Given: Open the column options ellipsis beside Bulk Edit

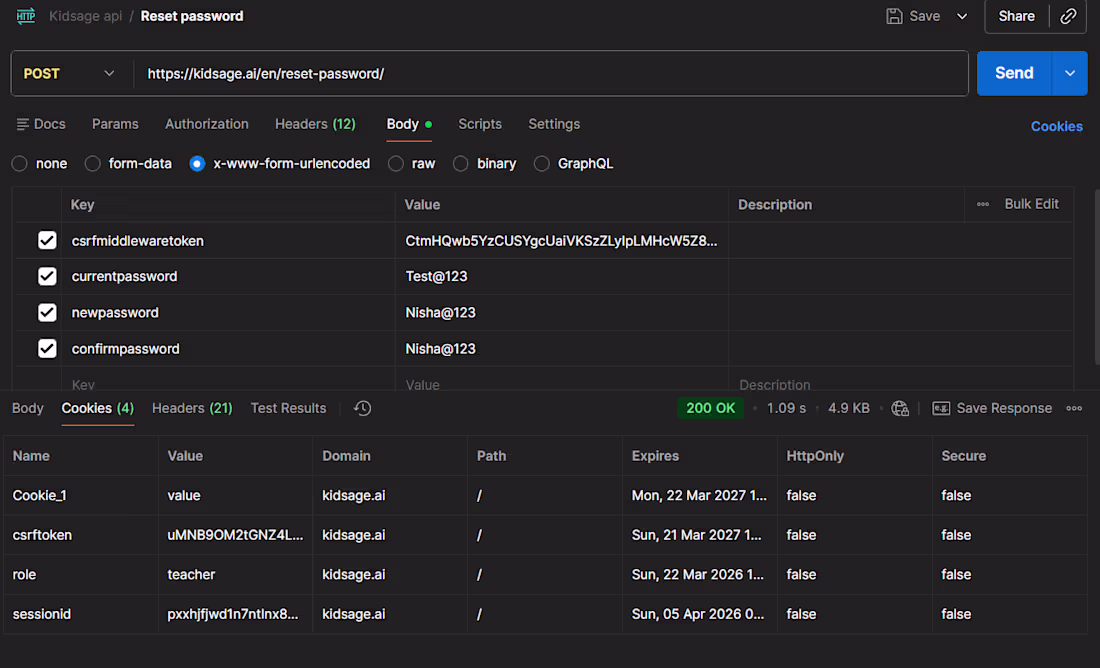Looking at the screenshot, I should coord(983,204).
